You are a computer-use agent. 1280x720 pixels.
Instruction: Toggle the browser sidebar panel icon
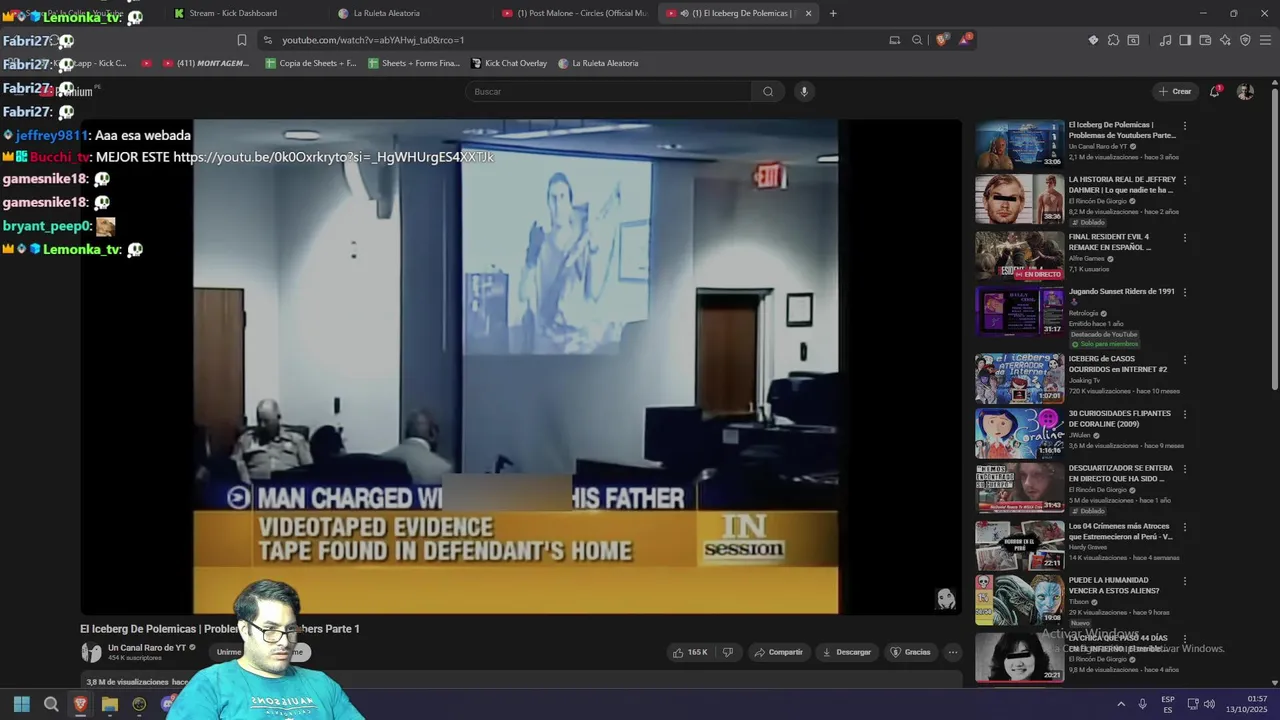[x=1185, y=40]
